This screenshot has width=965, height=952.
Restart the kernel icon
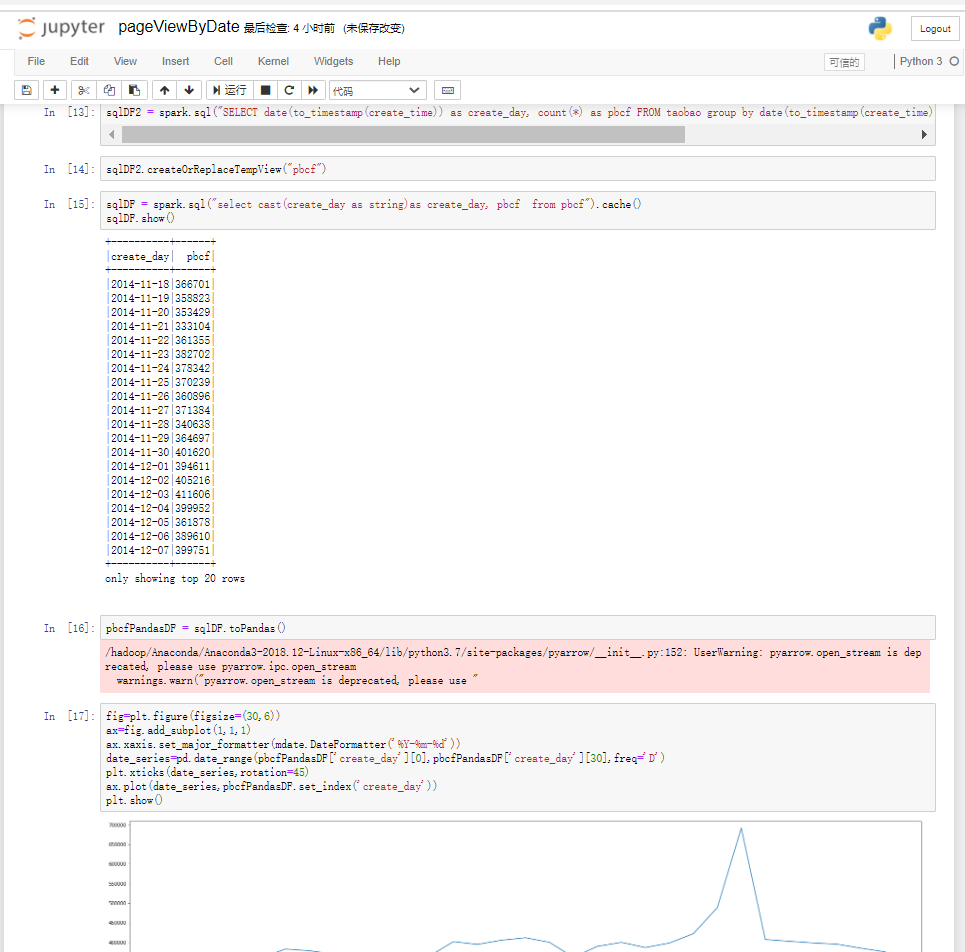click(289, 90)
